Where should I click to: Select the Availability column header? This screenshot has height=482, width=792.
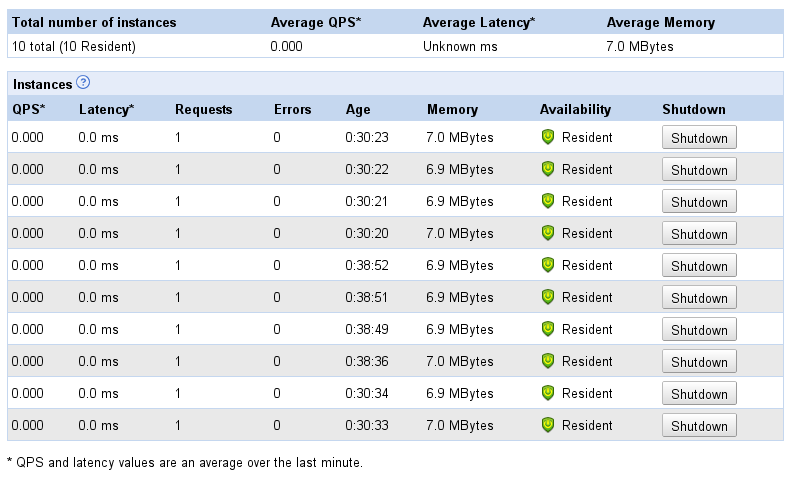[x=575, y=110]
